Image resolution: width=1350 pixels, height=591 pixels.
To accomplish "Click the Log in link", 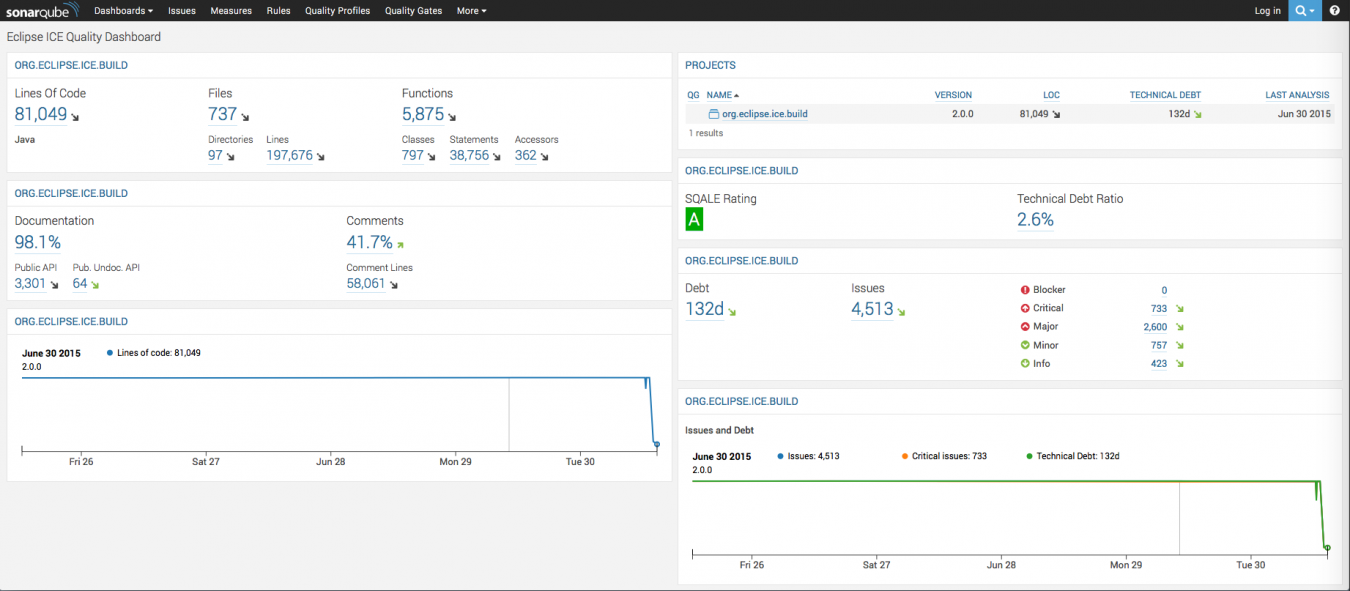I will (1267, 11).
